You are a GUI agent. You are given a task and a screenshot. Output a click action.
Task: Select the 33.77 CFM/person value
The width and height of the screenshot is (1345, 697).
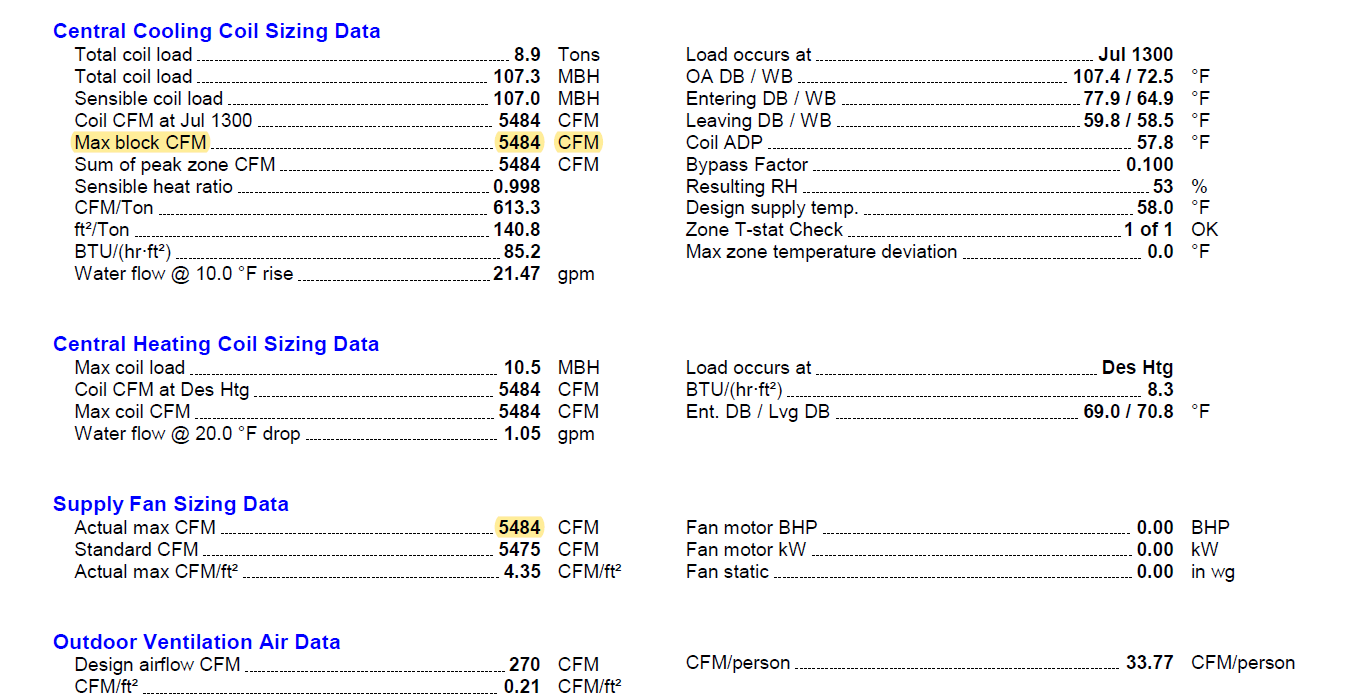pyautogui.click(x=1150, y=663)
